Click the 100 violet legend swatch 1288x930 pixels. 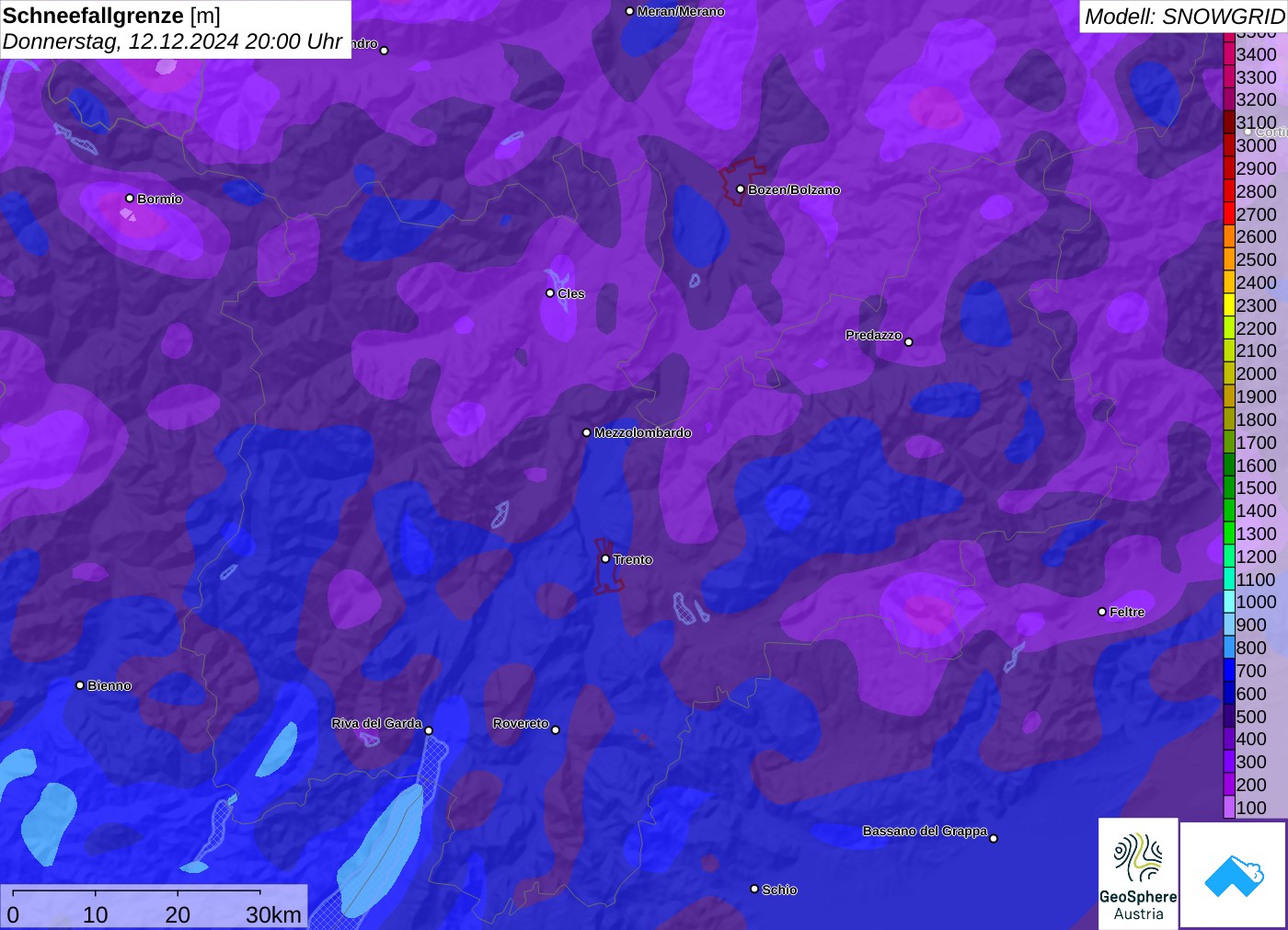(x=1229, y=808)
